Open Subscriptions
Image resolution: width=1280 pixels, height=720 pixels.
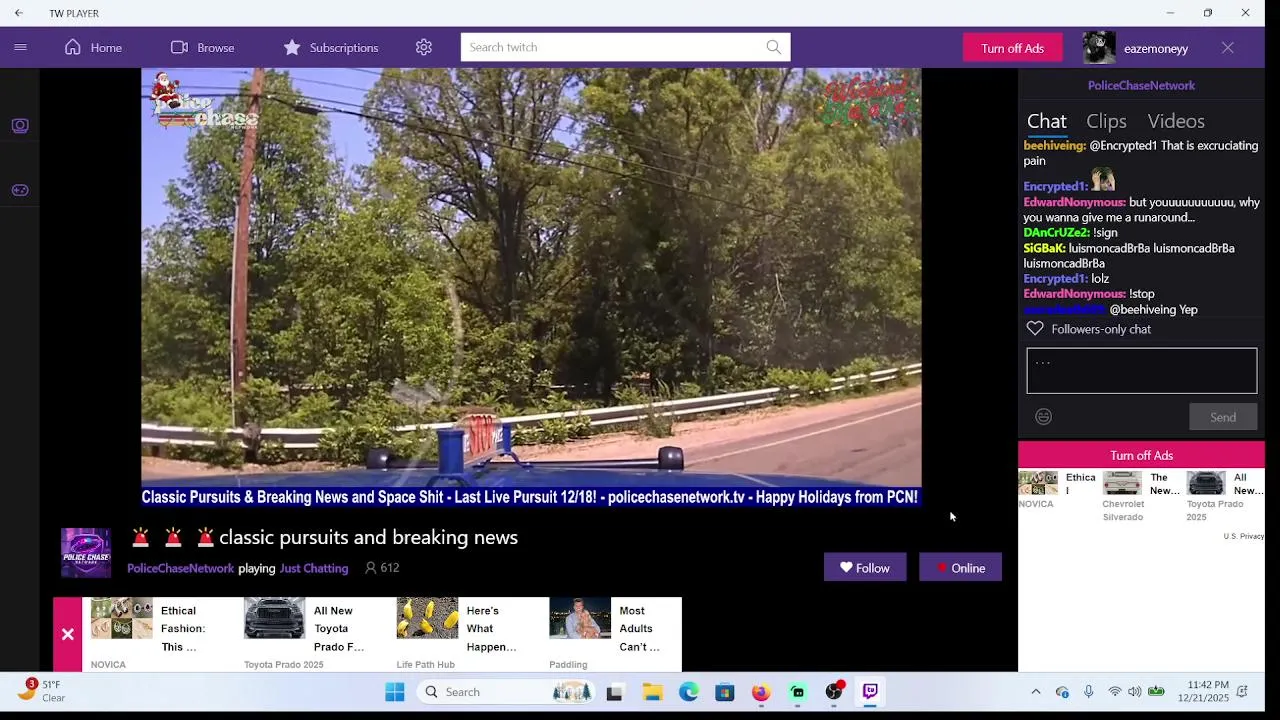point(330,47)
